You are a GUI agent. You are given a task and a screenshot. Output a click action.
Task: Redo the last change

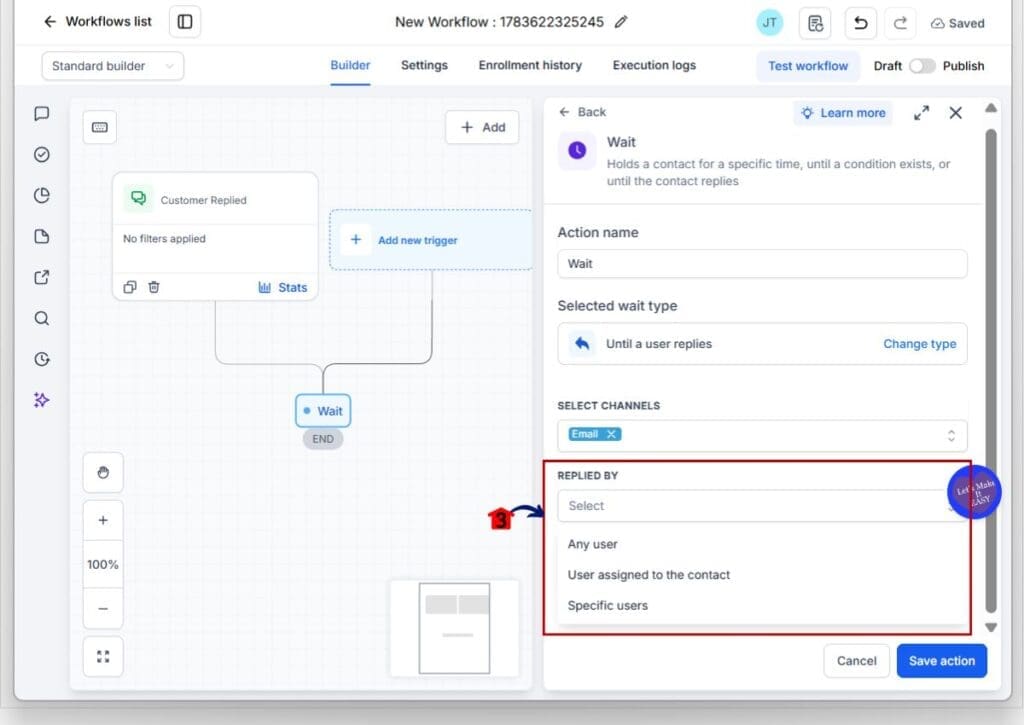click(900, 24)
